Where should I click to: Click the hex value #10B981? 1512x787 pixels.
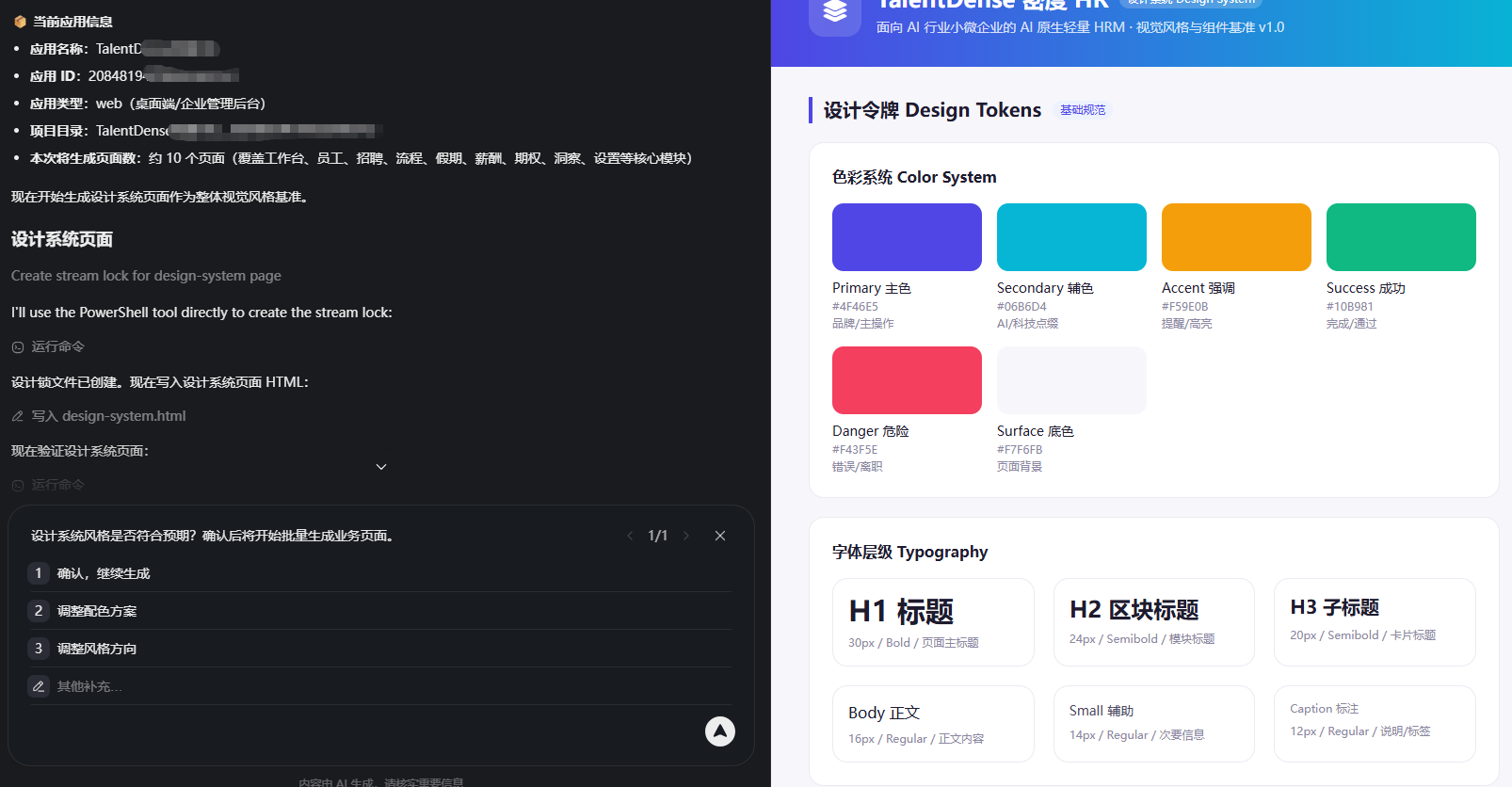point(1350,307)
